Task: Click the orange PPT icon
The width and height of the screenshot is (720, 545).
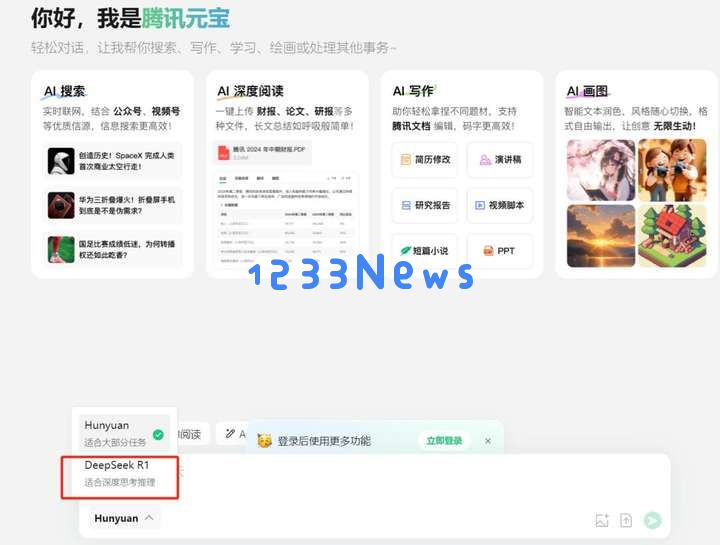Action: 488,251
